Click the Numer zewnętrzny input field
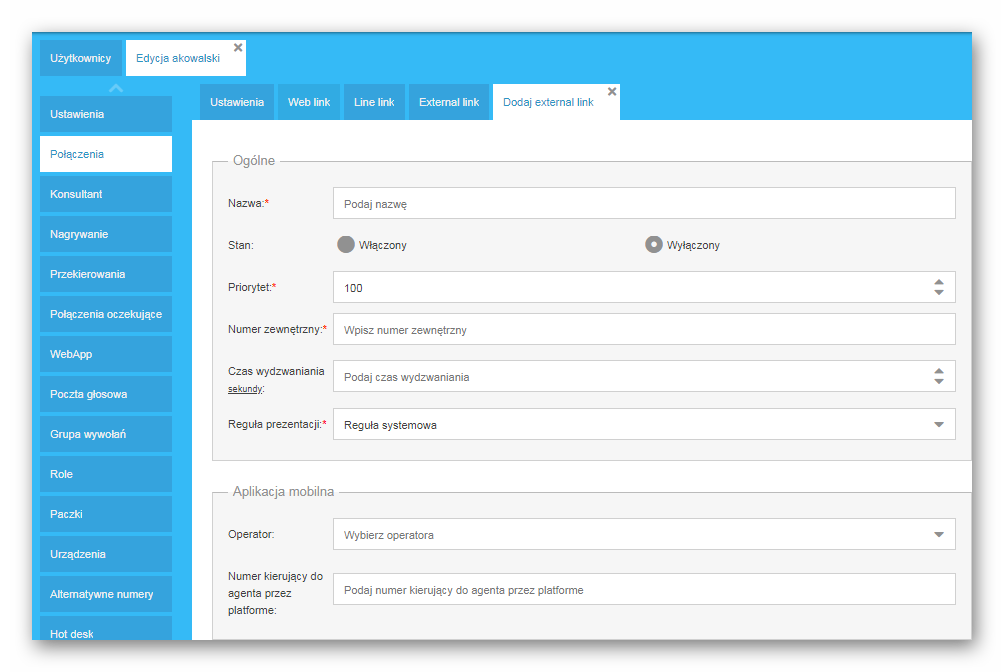The width and height of the screenshot is (1004, 672). (x=644, y=329)
